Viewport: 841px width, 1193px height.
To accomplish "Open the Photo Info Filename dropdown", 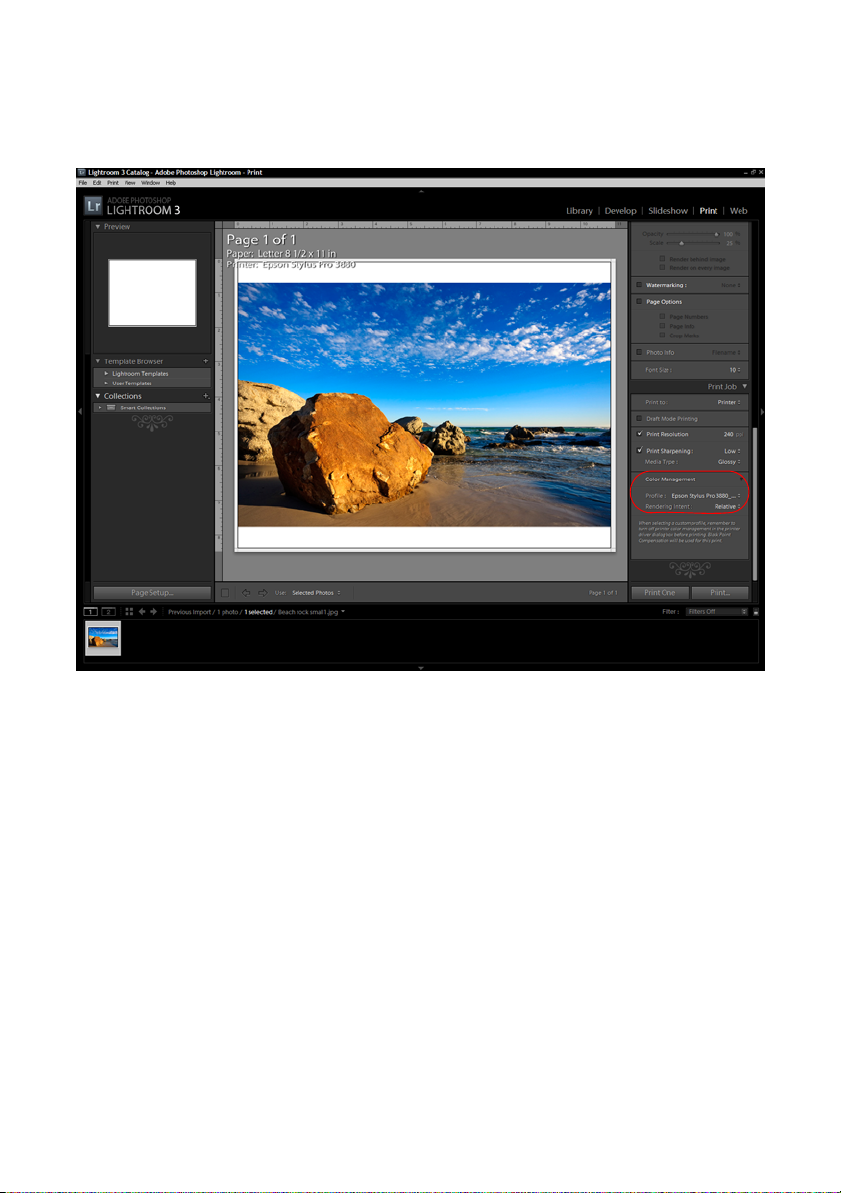I will pos(726,352).
